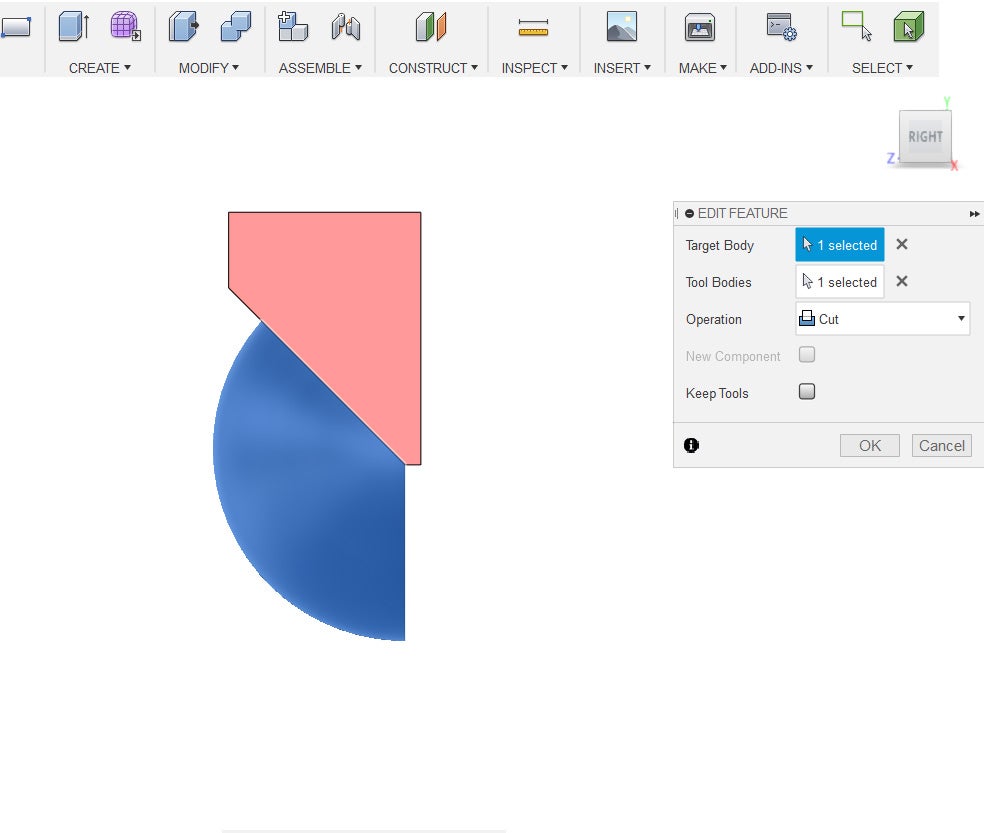Cancel the Edit Feature dialog

[941, 446]
